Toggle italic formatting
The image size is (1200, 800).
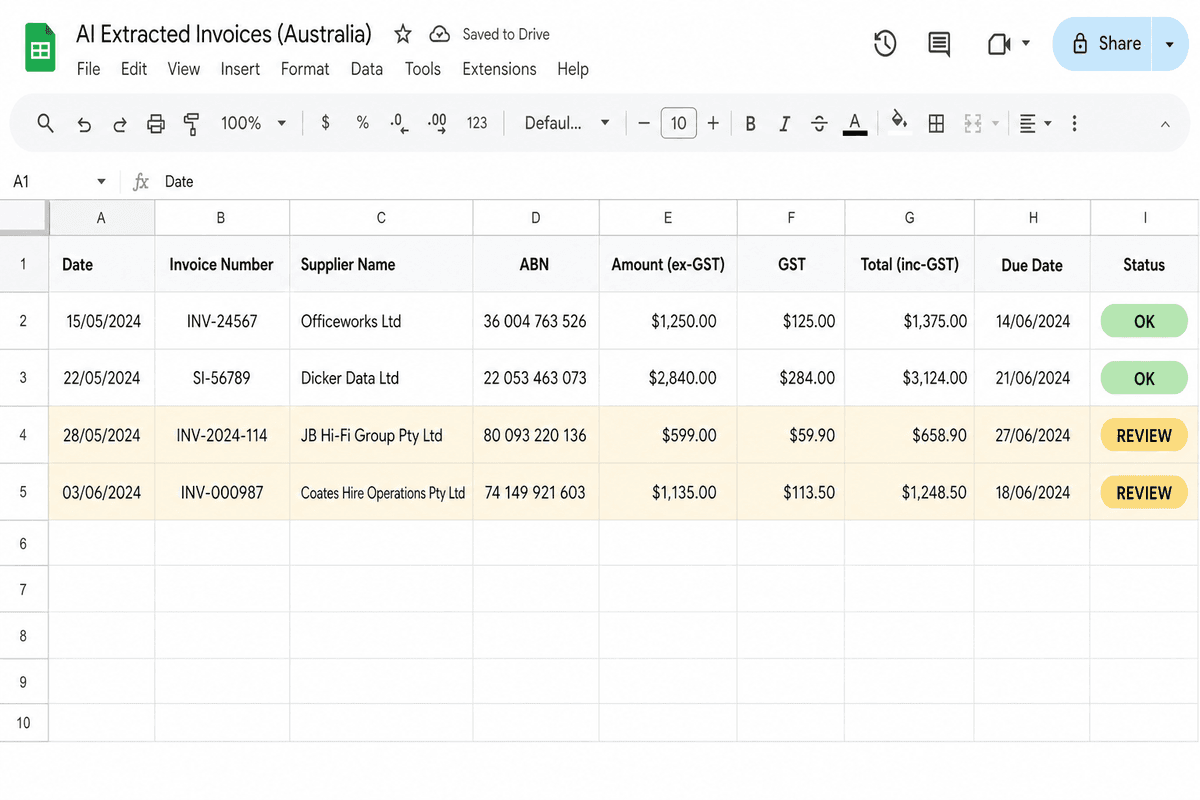[x=785, y=124]
